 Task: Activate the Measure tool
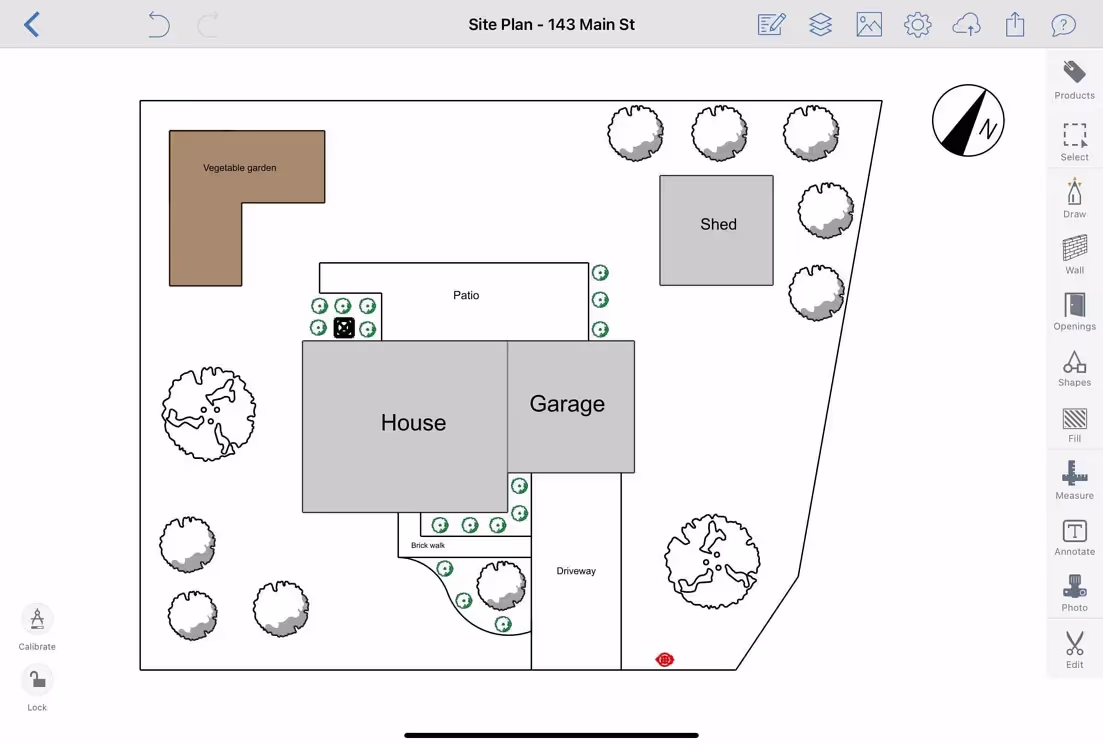[1074, 480]
